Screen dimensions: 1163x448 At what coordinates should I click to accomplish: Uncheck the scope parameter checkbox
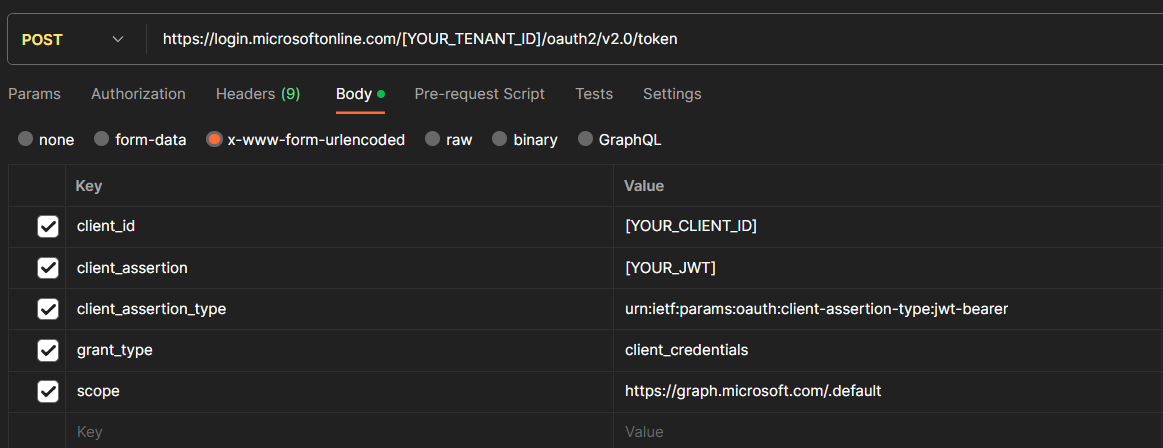coord(48,391)
